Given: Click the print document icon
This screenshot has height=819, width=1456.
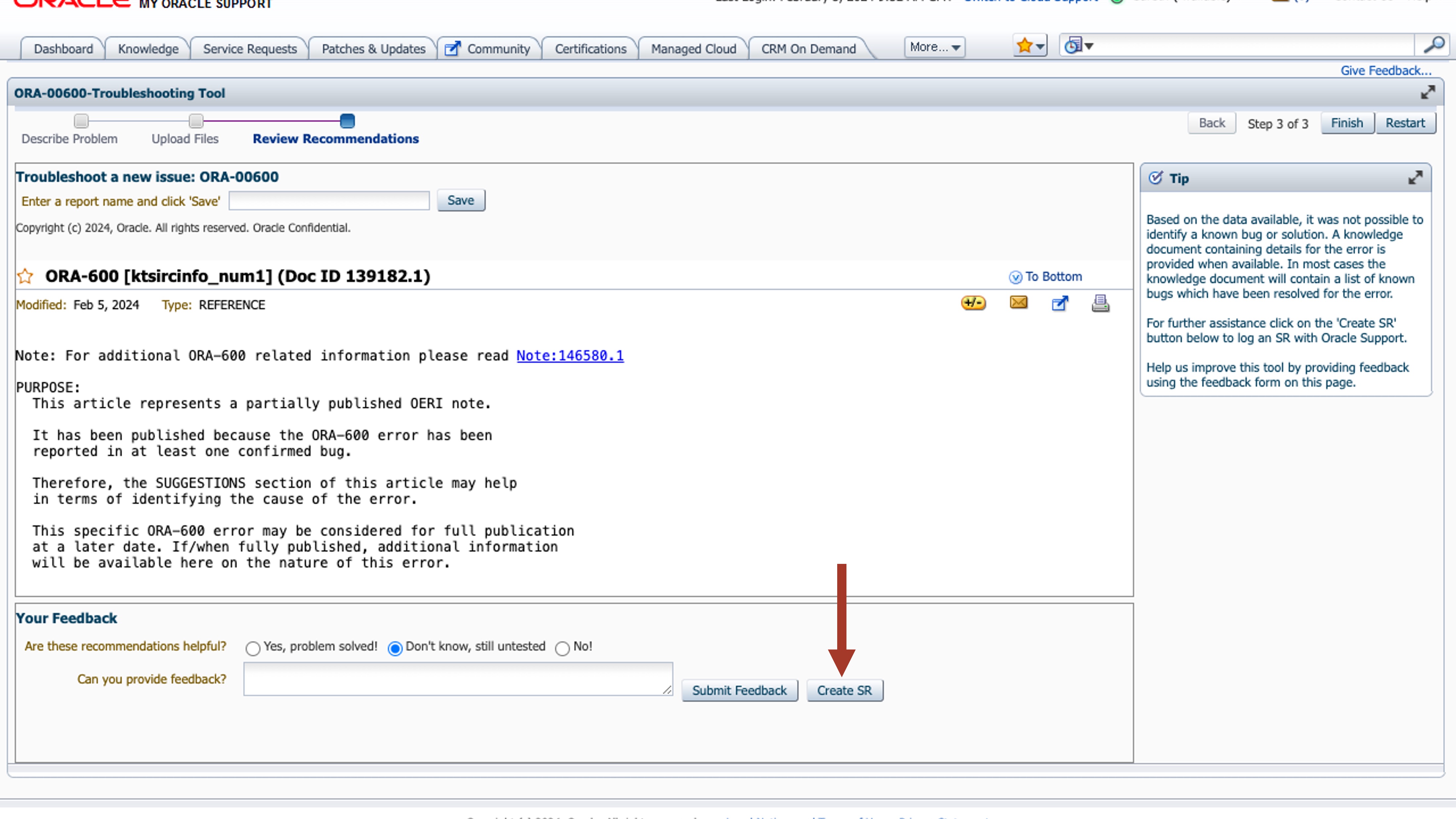Looking at the screenshot, I should point(1100,303).
